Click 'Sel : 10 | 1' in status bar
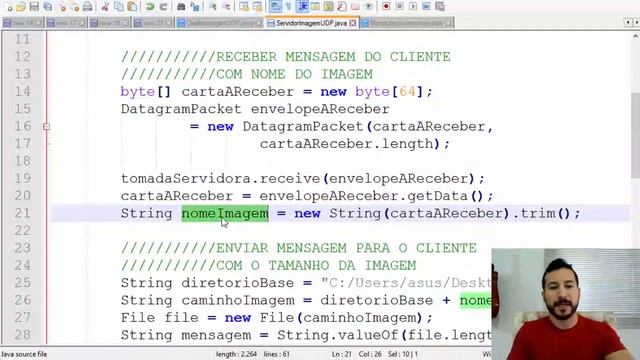Viewport: 640px width, 360px height. (403, 354)
